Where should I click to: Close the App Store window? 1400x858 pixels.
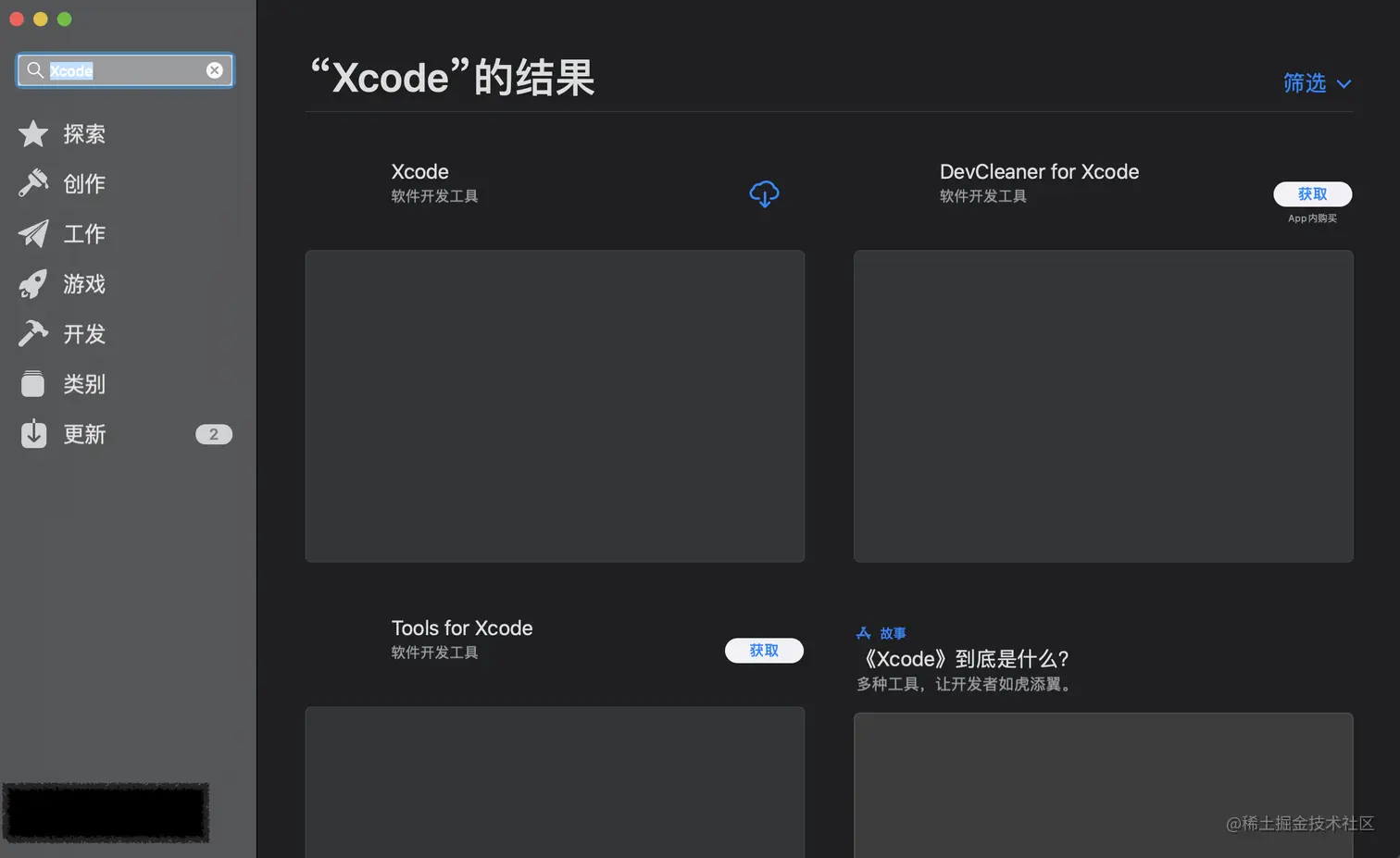tap(17, 19)
